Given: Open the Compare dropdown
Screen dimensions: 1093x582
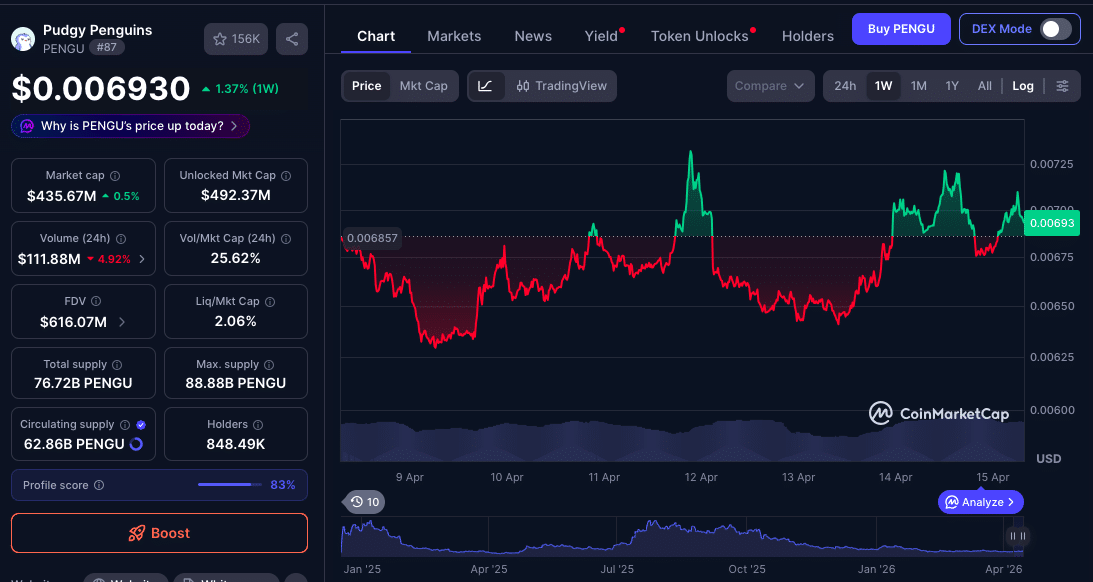Looking at the screenshot, I should click(770, 86).
